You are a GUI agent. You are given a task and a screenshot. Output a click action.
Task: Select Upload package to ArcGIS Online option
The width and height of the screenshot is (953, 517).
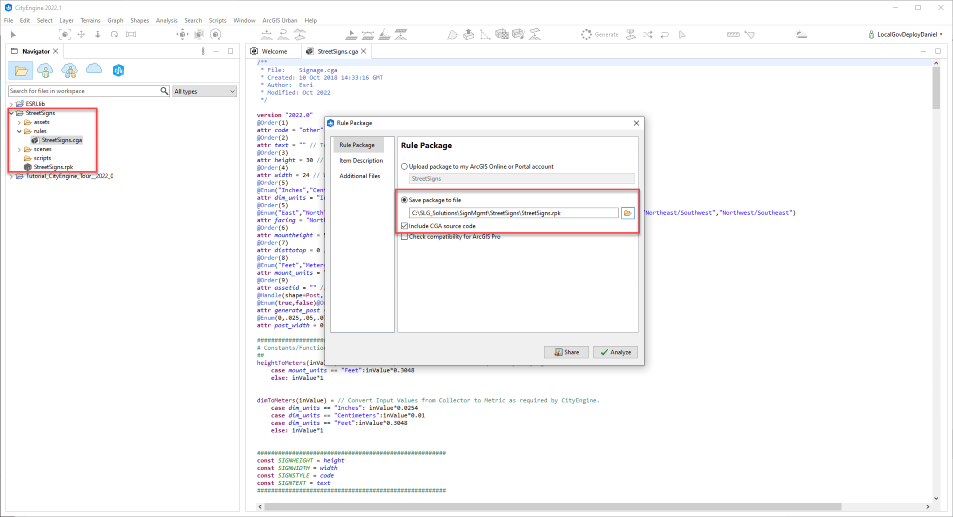tap(404, 166)
